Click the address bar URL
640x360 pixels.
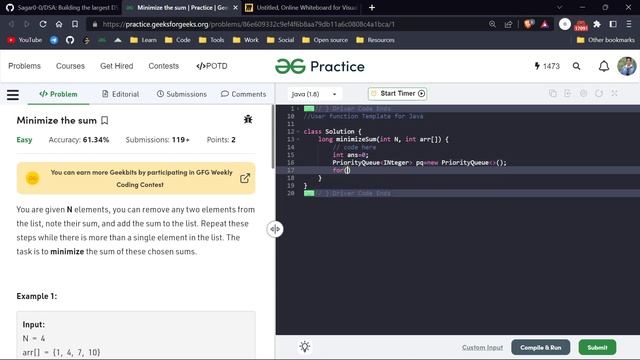[249, 24]
